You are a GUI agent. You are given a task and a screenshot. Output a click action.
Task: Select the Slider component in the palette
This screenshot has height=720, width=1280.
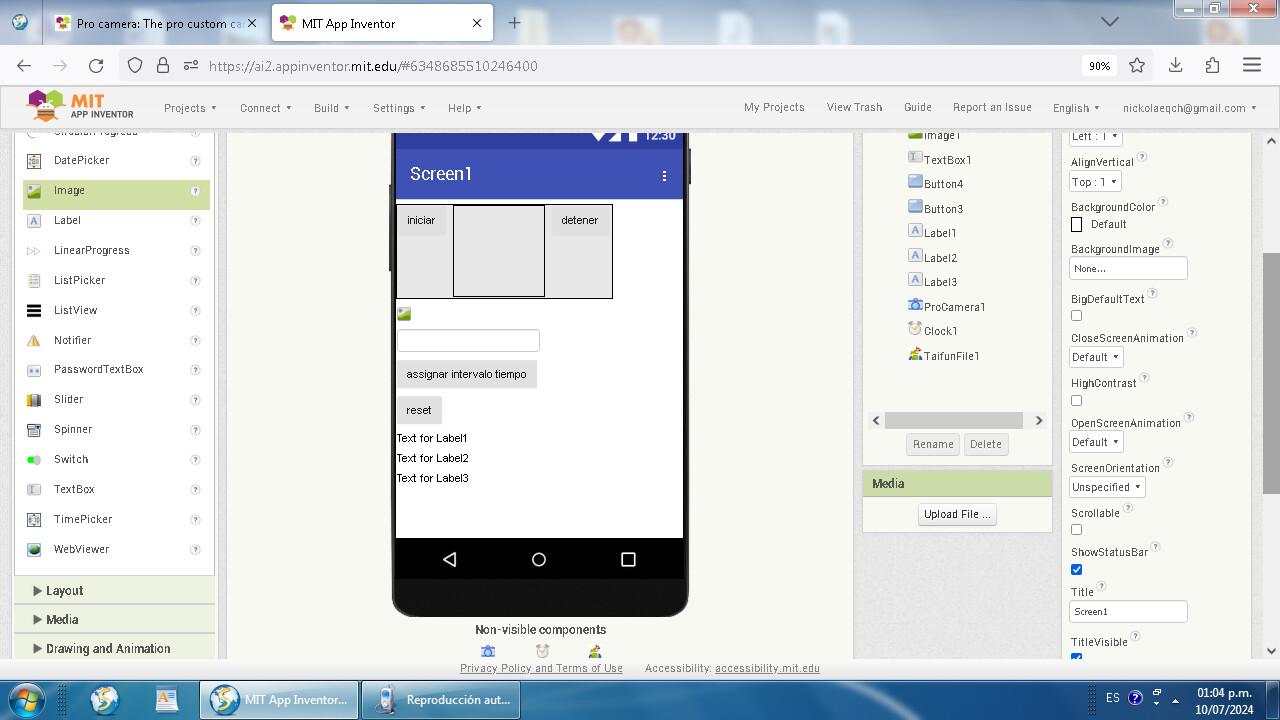(x=67, y=399)
